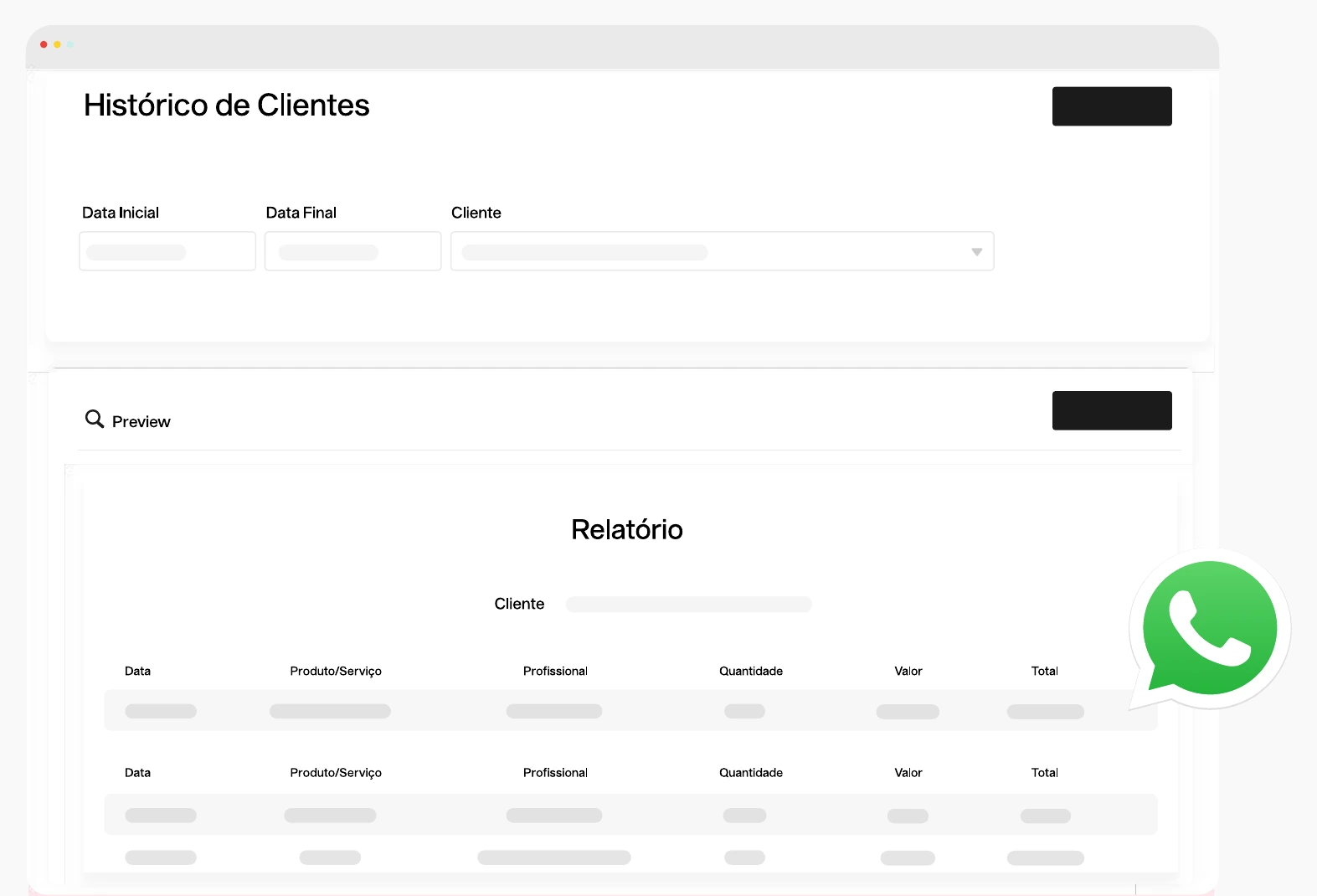Click the black button in Preview section
1317x896 pixels.
[1112, 410]
